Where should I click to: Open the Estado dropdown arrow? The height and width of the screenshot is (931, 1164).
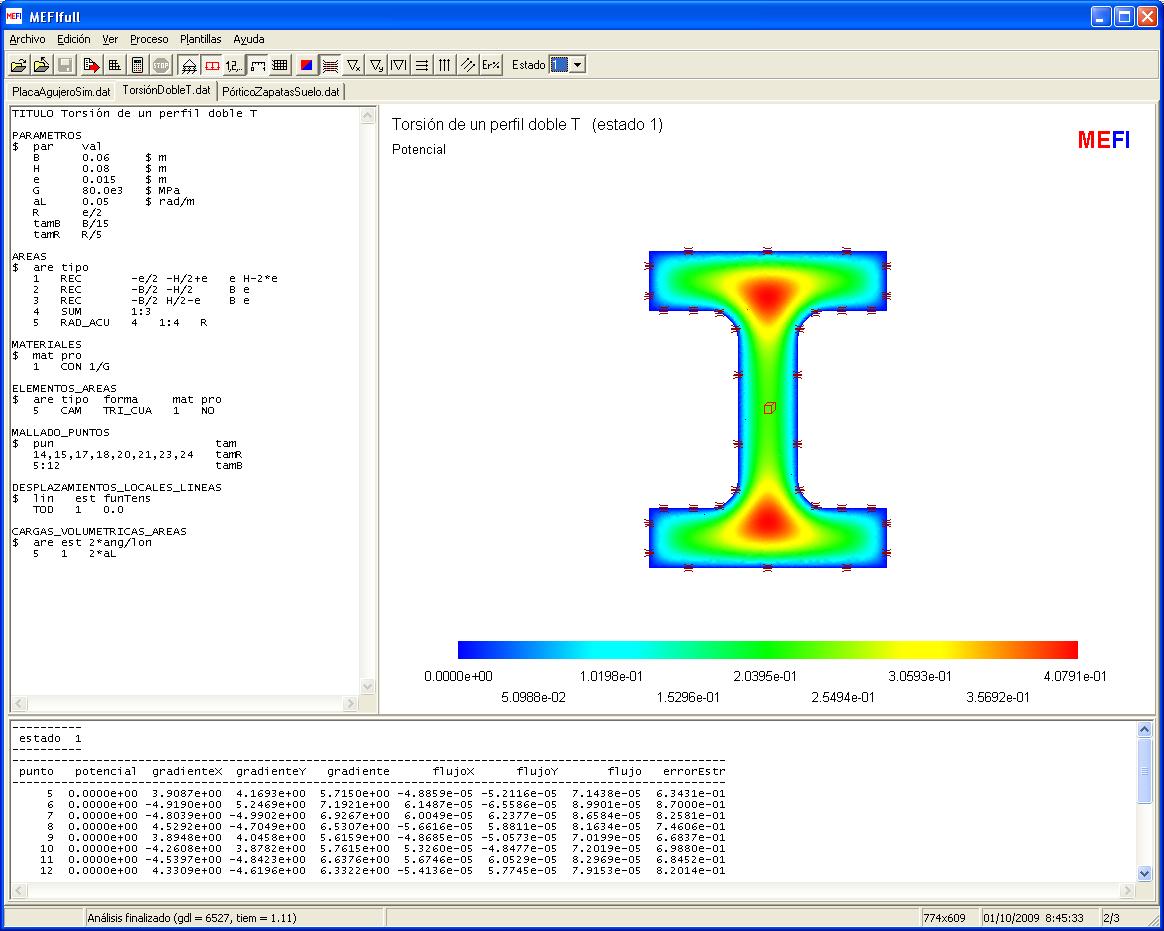(x=577, y=65)
